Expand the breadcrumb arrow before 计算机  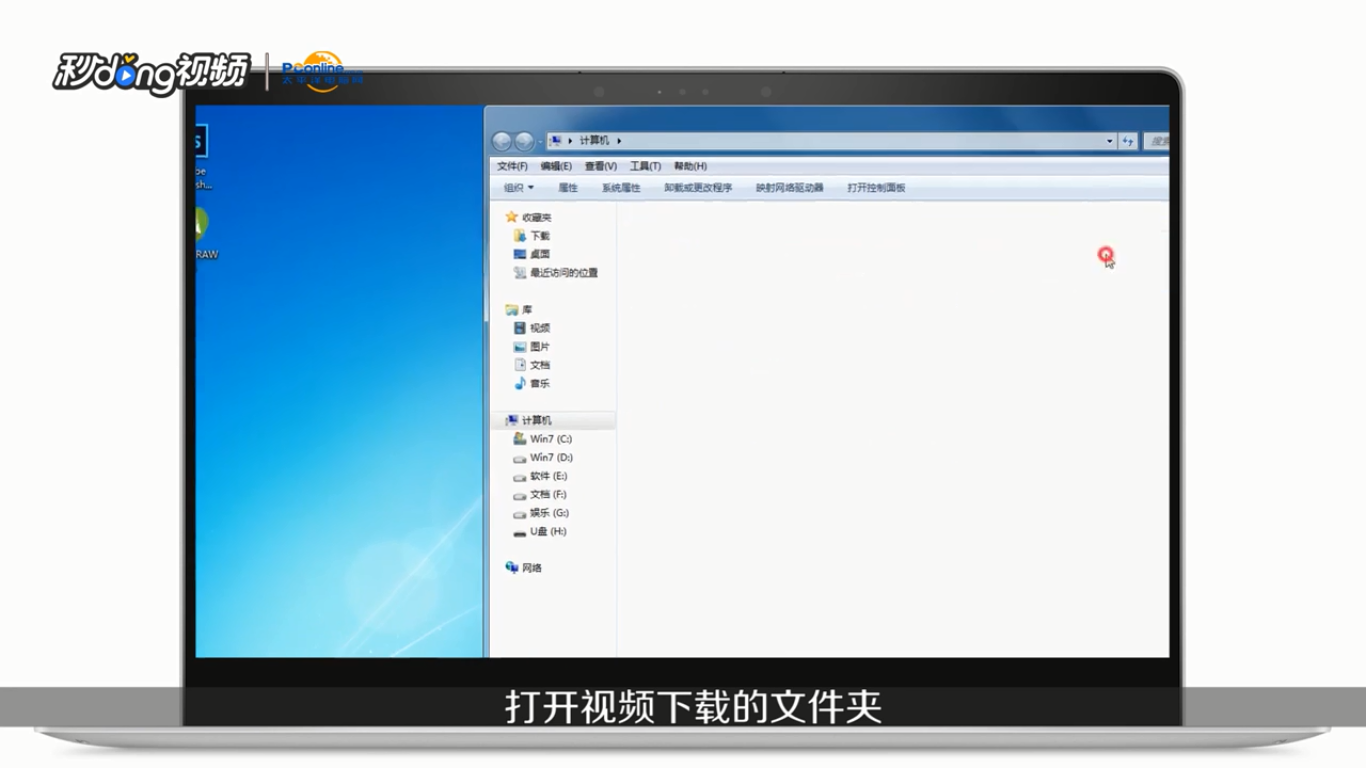[570, 141]
